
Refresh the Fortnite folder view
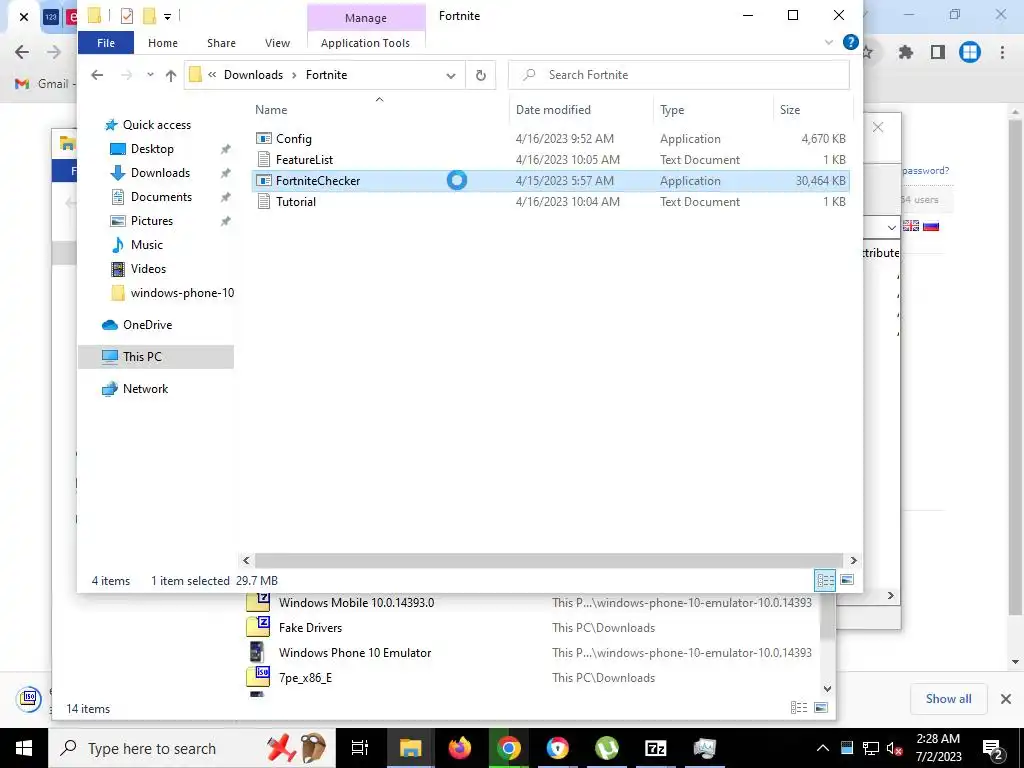click(481, 75)
